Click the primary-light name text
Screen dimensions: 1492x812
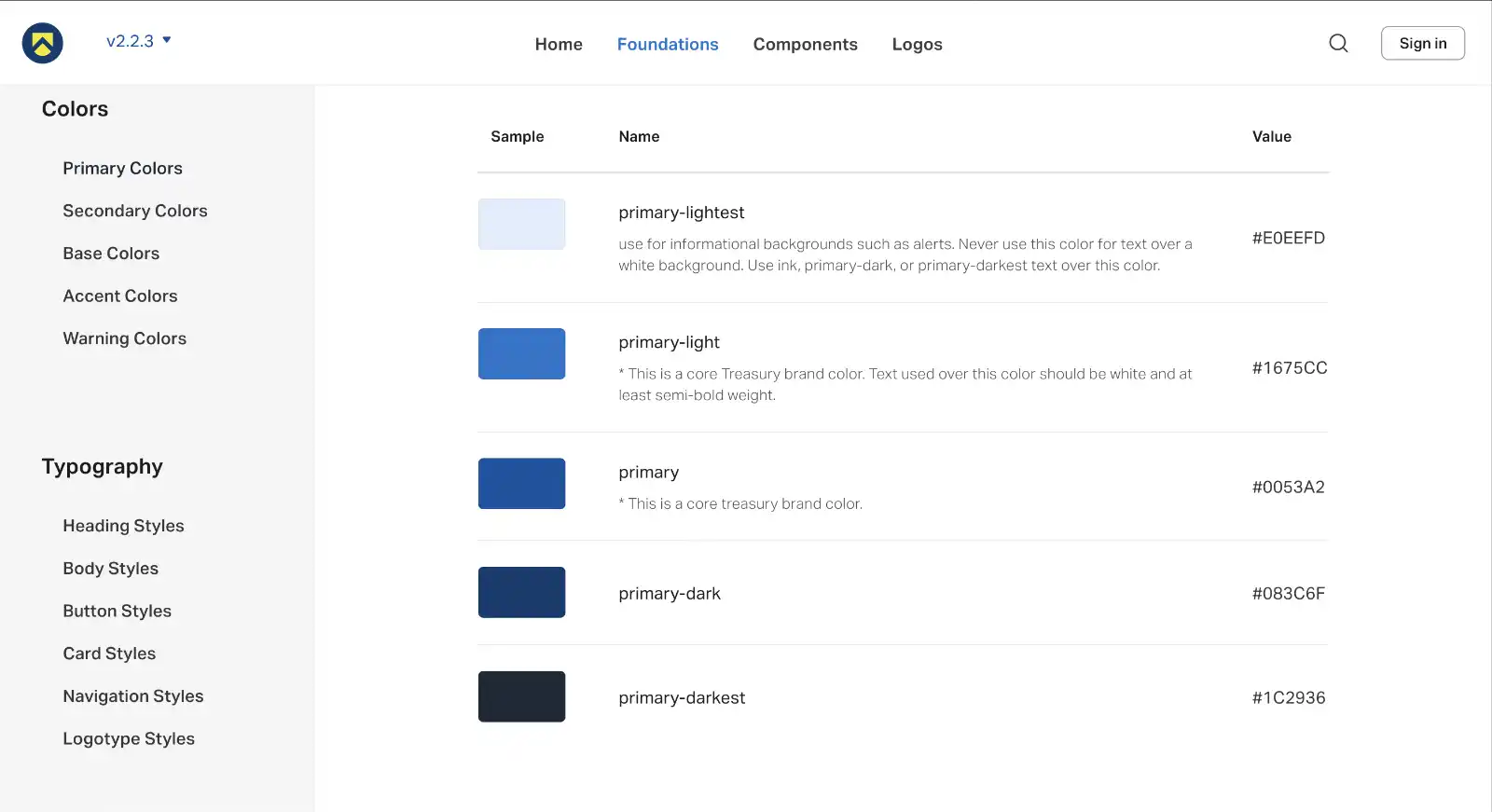[669, 342]
